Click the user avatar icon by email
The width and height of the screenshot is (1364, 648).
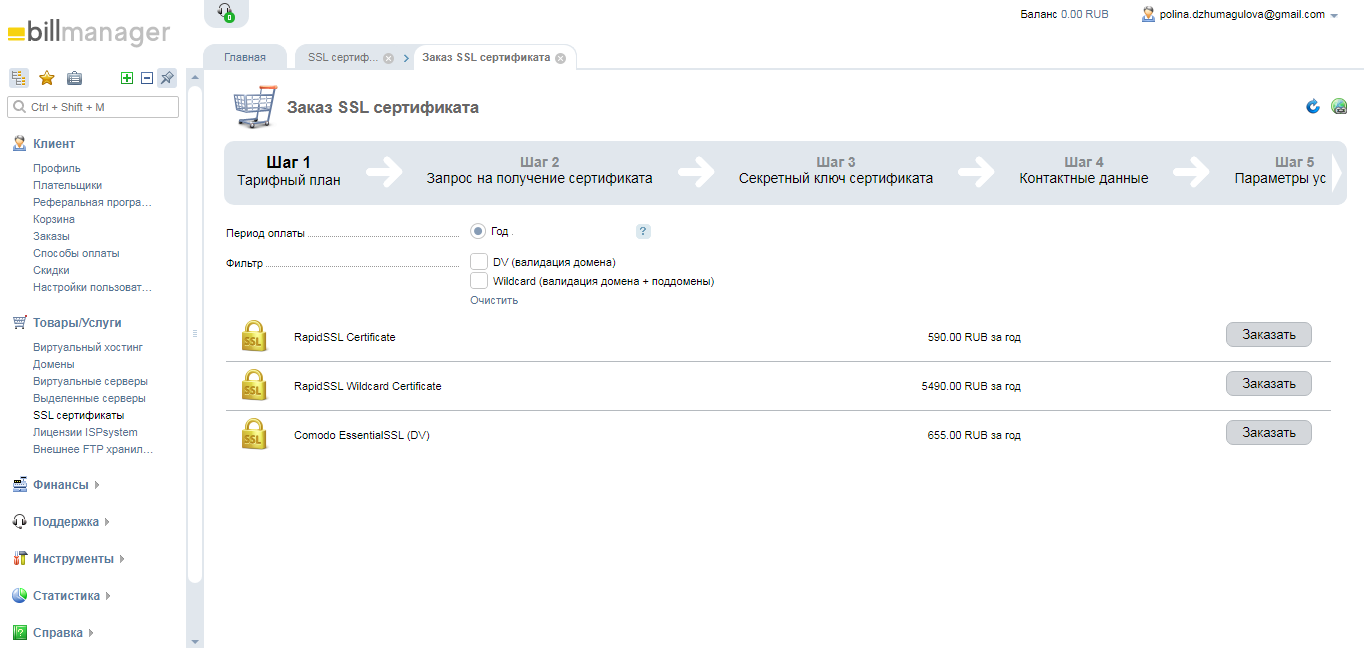pyautogui.click(x=1148, y=14)
